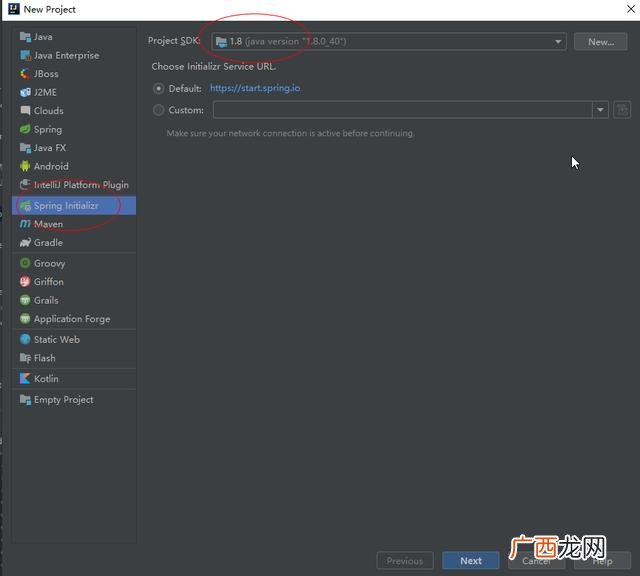Click the New... SDK button
This screenshot has height=576, width=640.
click(600, 42)
